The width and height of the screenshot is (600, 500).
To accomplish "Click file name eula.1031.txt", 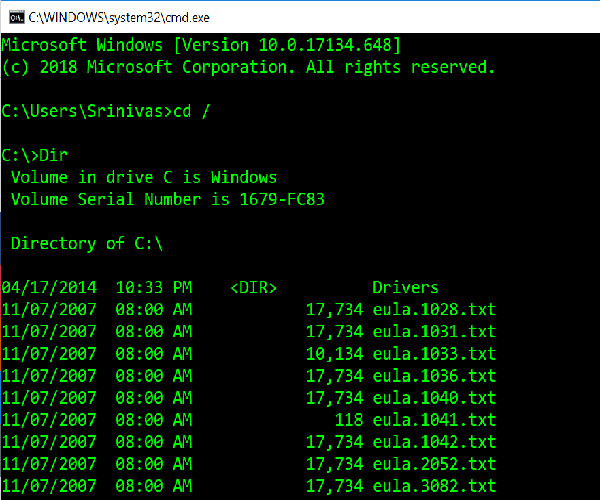I will pos(434,332).
